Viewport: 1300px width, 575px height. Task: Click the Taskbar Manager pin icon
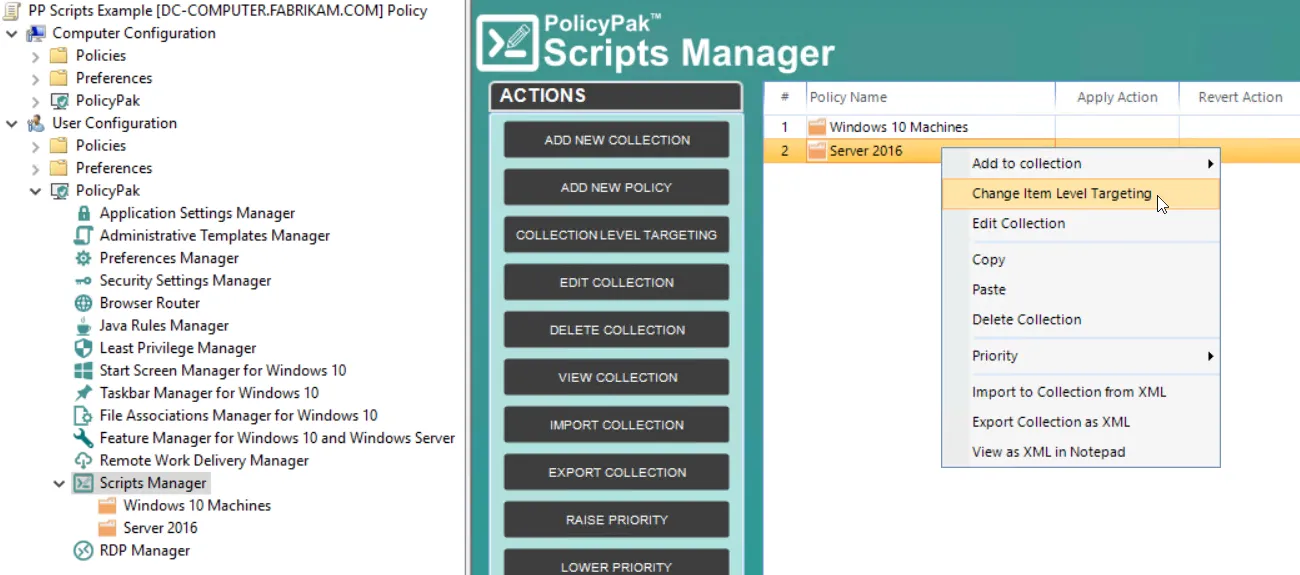point(84,393)
